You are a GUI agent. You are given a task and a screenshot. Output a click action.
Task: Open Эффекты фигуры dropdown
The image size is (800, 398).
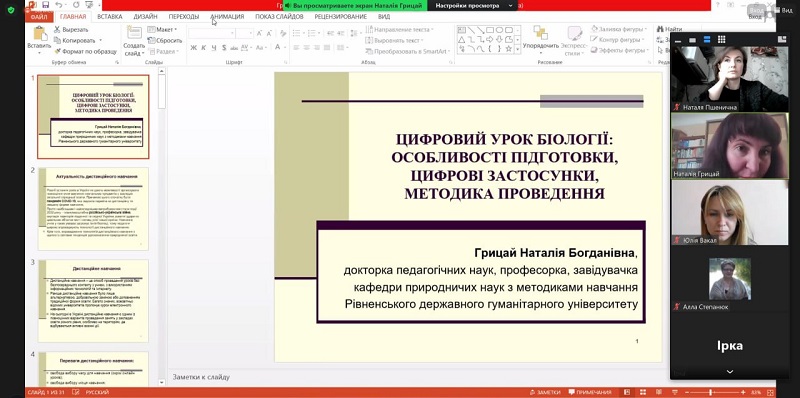(x=620, y=51)
